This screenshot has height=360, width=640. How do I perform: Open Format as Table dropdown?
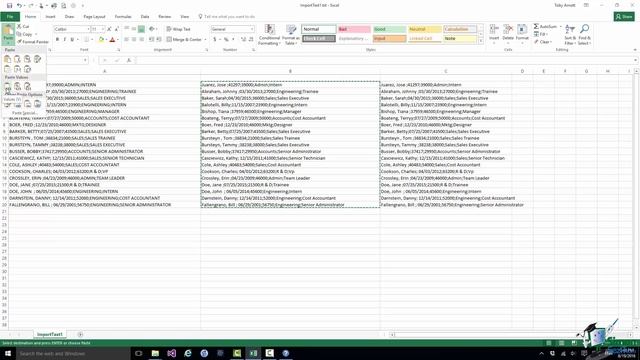[x=291, y=34]
